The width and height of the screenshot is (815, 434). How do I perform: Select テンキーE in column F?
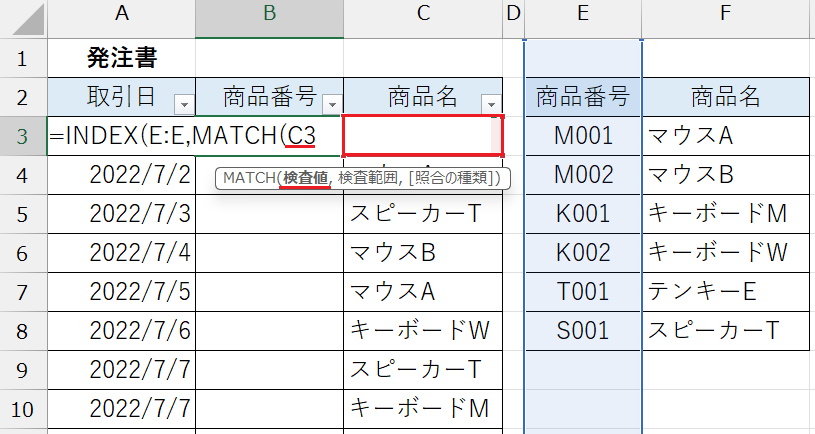(x=726, y=292)
